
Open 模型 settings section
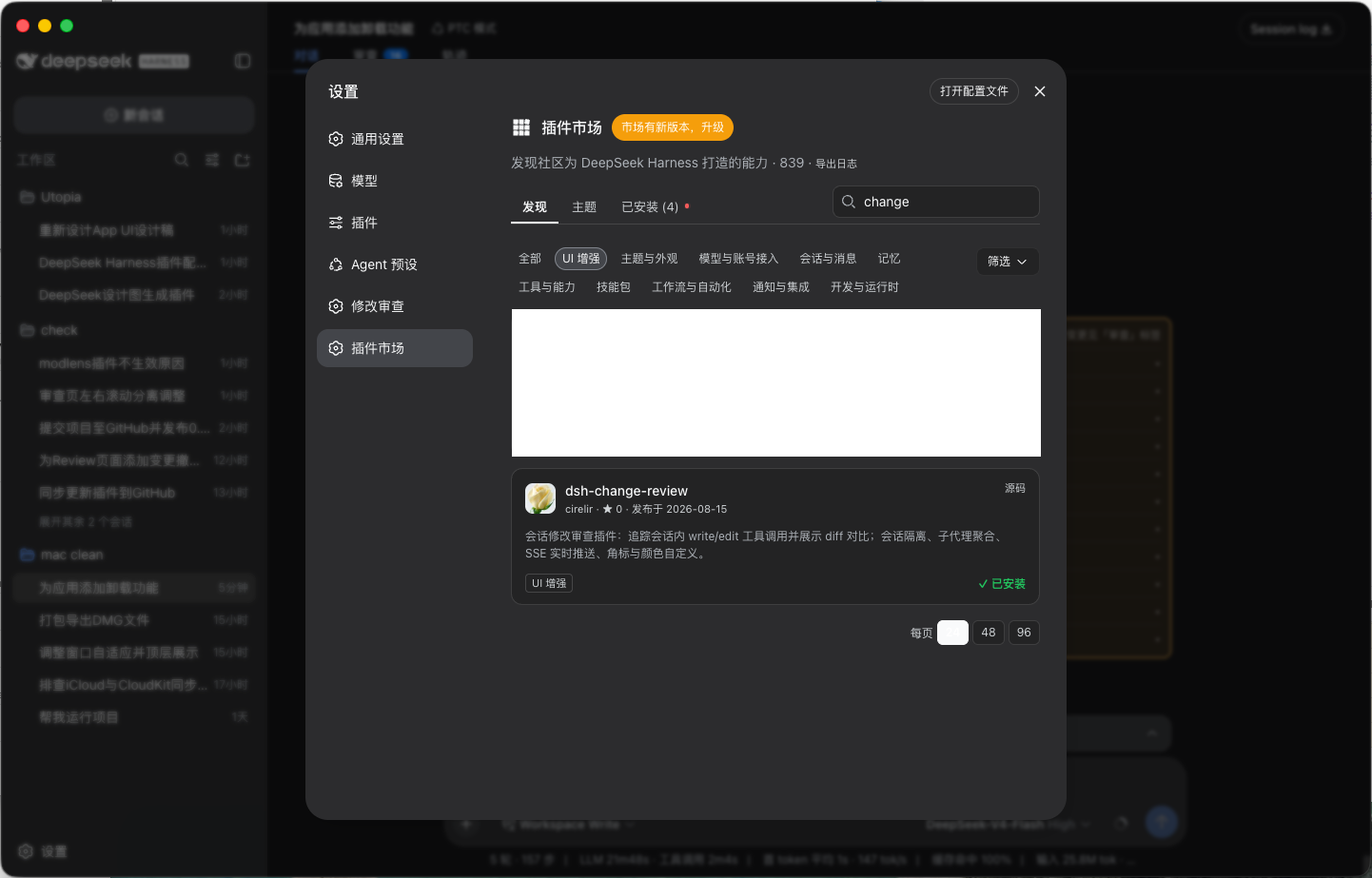394,181
